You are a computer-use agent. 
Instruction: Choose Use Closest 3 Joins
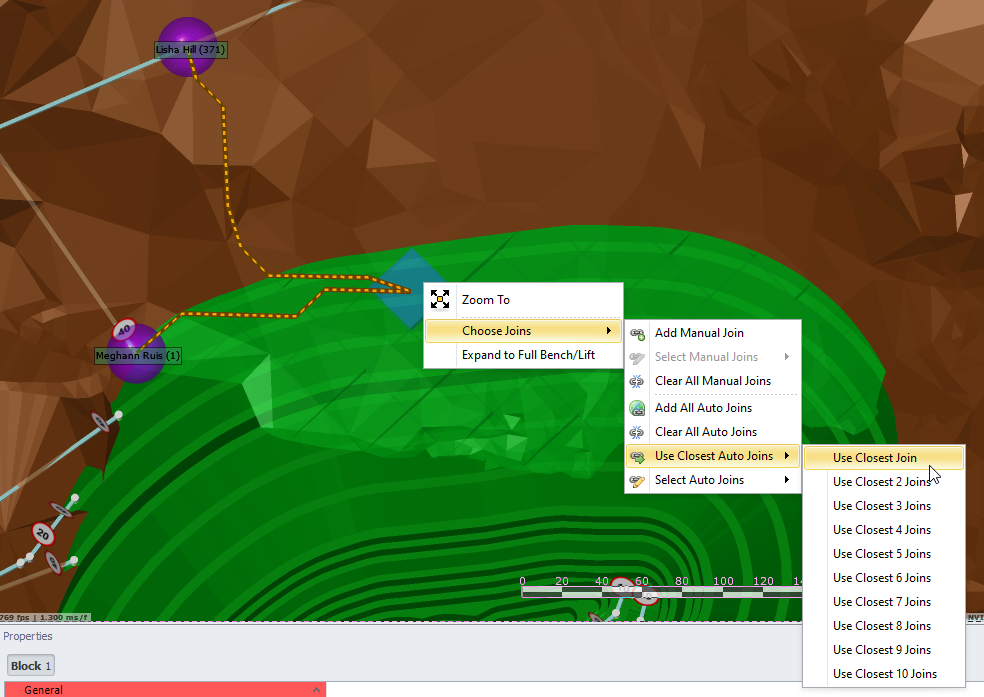tap(884, 506)
